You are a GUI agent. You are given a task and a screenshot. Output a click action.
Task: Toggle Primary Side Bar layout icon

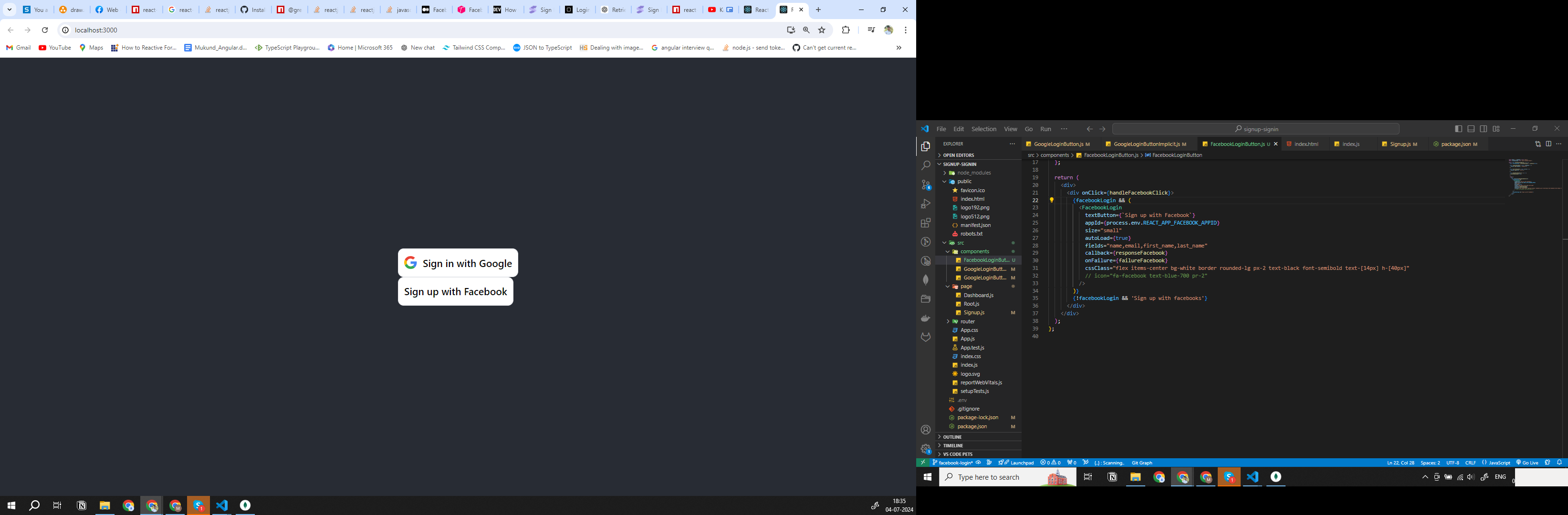1458,129
